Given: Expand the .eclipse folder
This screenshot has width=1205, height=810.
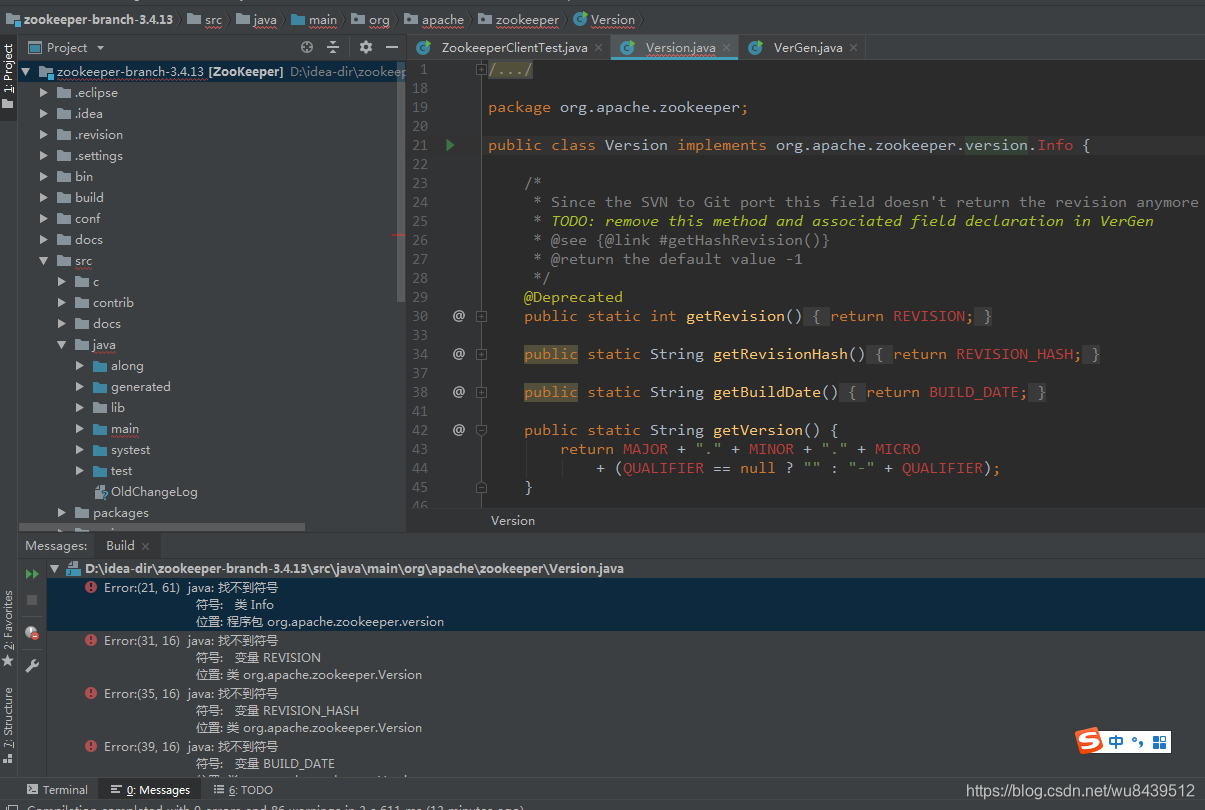Looking at the screenshot, I should pyautogui.click(x=44, y=93).
